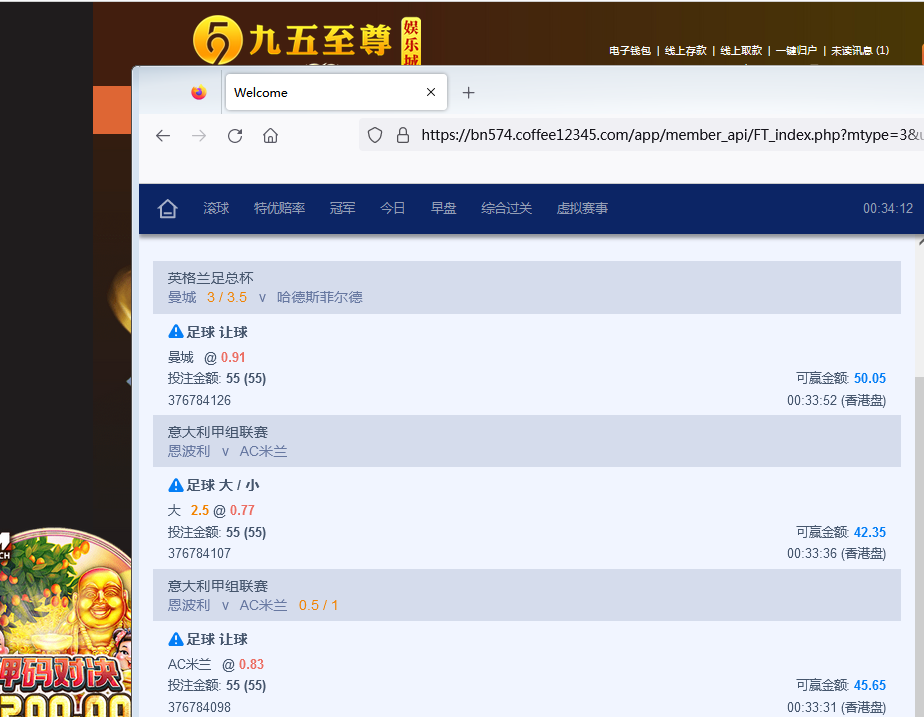Open the 虚拟赛事 section

(582, 209)
